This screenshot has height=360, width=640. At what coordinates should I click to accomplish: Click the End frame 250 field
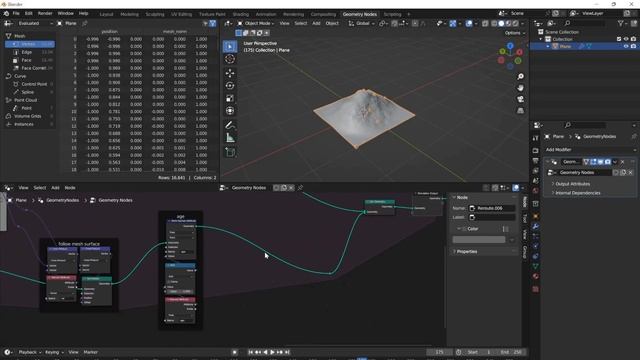click(x=511, y=352)
